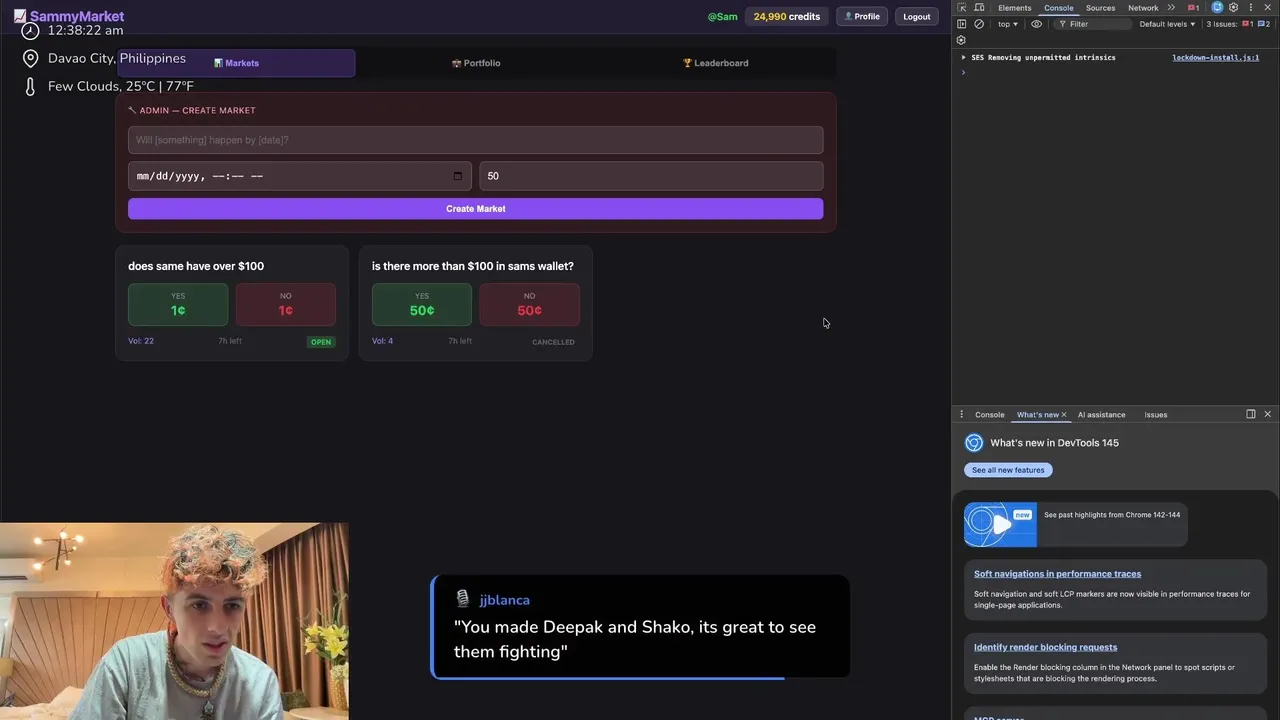Click the red issues counter in DevTools tab bar
The width and height of the screenshot is (1280, 720).
coord(1193,8)
